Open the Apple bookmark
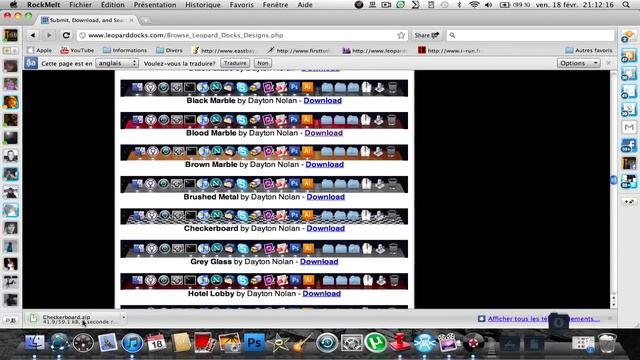This screenshot has width=640, height=360. 40,50
